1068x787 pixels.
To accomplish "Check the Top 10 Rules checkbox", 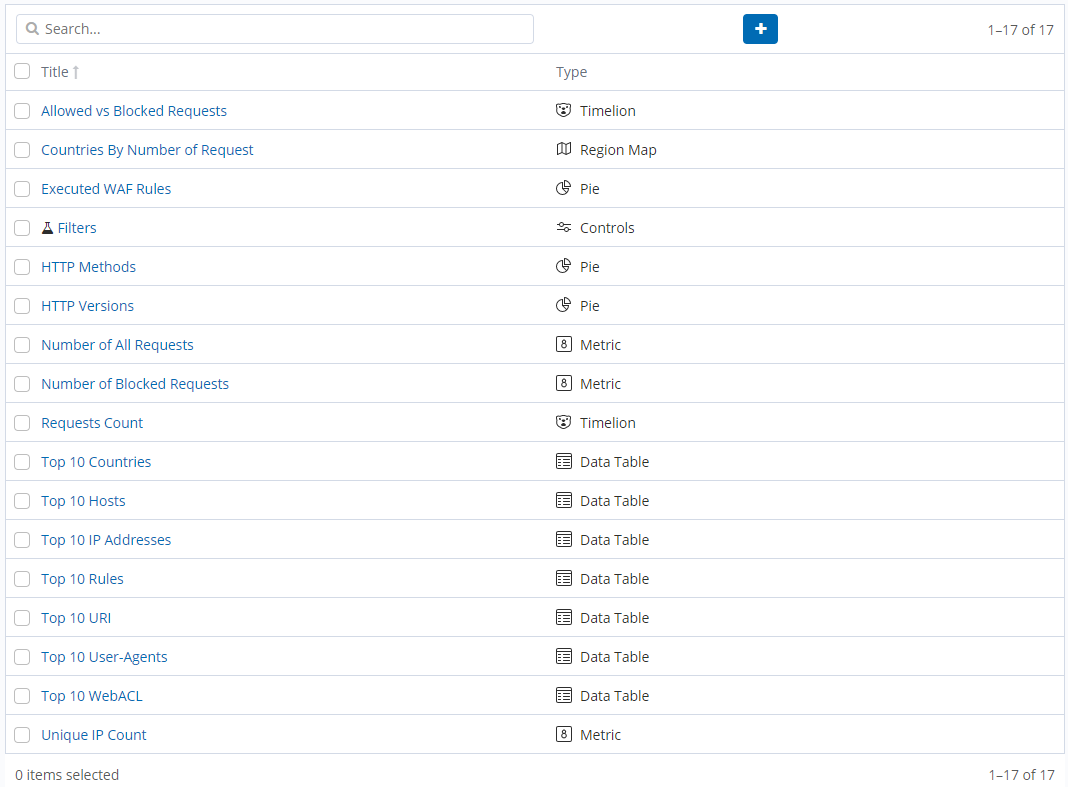I will point(22,579).
